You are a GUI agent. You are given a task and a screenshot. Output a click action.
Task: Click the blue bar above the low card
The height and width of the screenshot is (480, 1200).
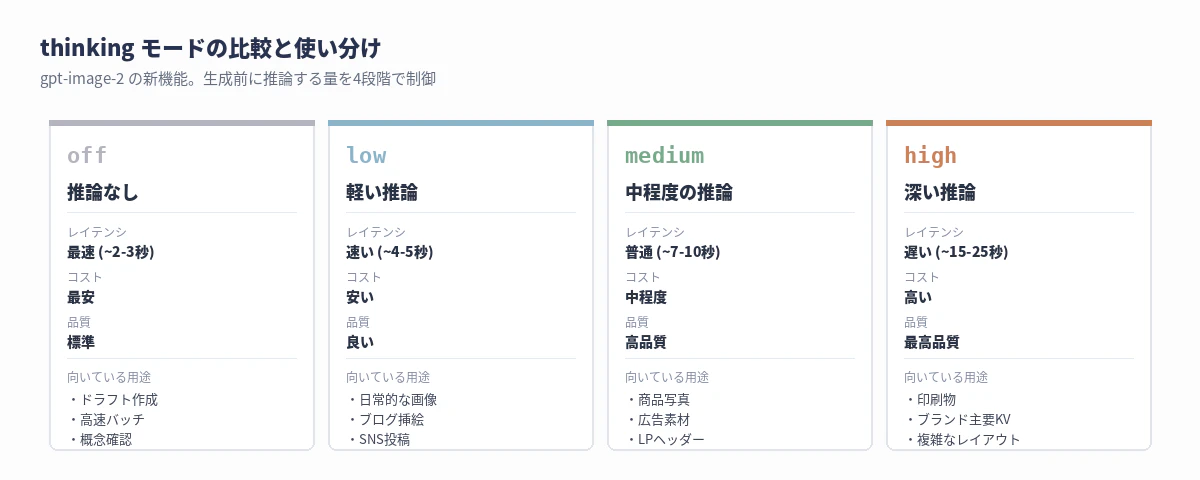click(461, 123)
